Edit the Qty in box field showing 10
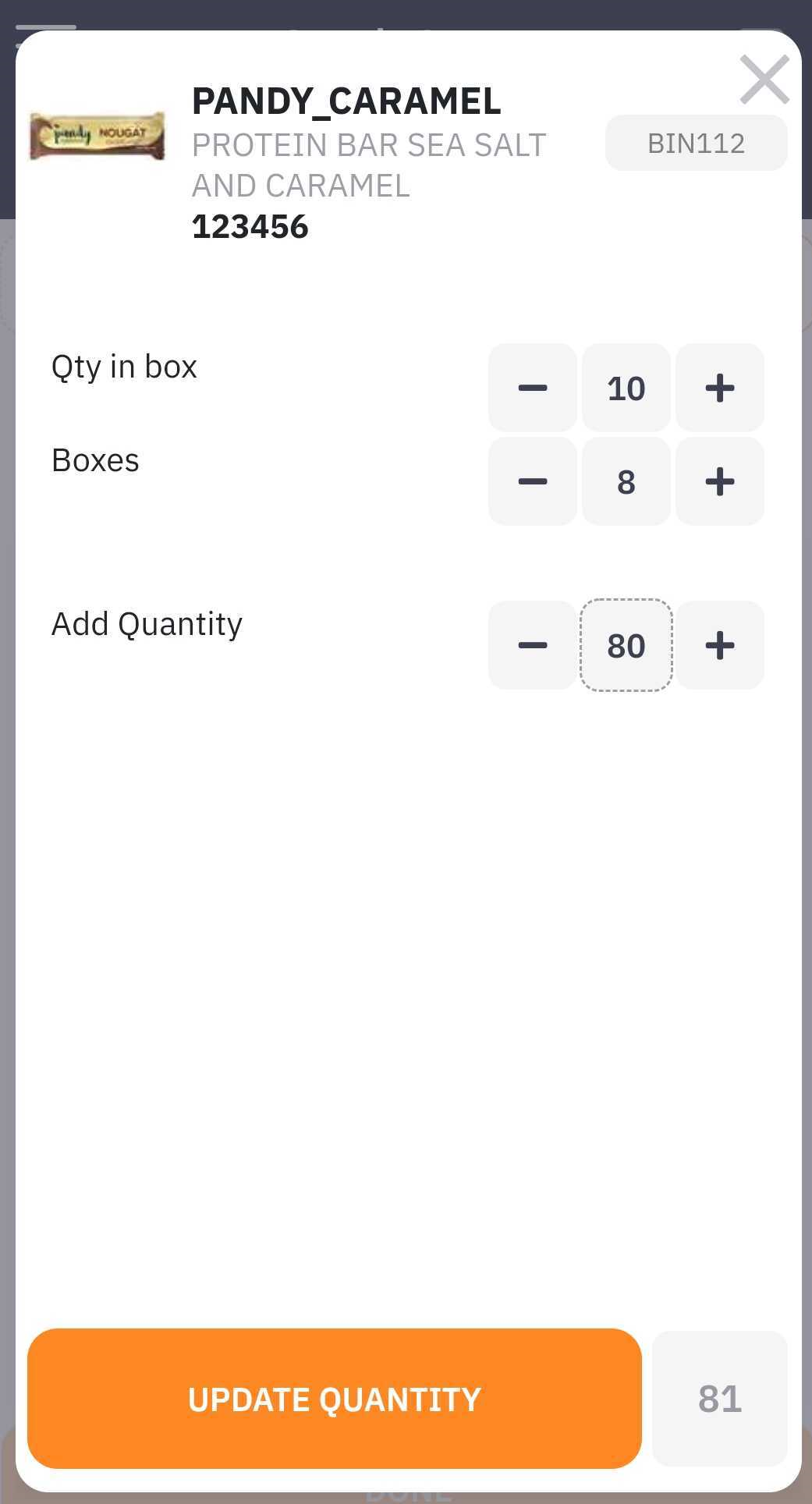This screenshot has width=812, height=1504. click(626, 388)
